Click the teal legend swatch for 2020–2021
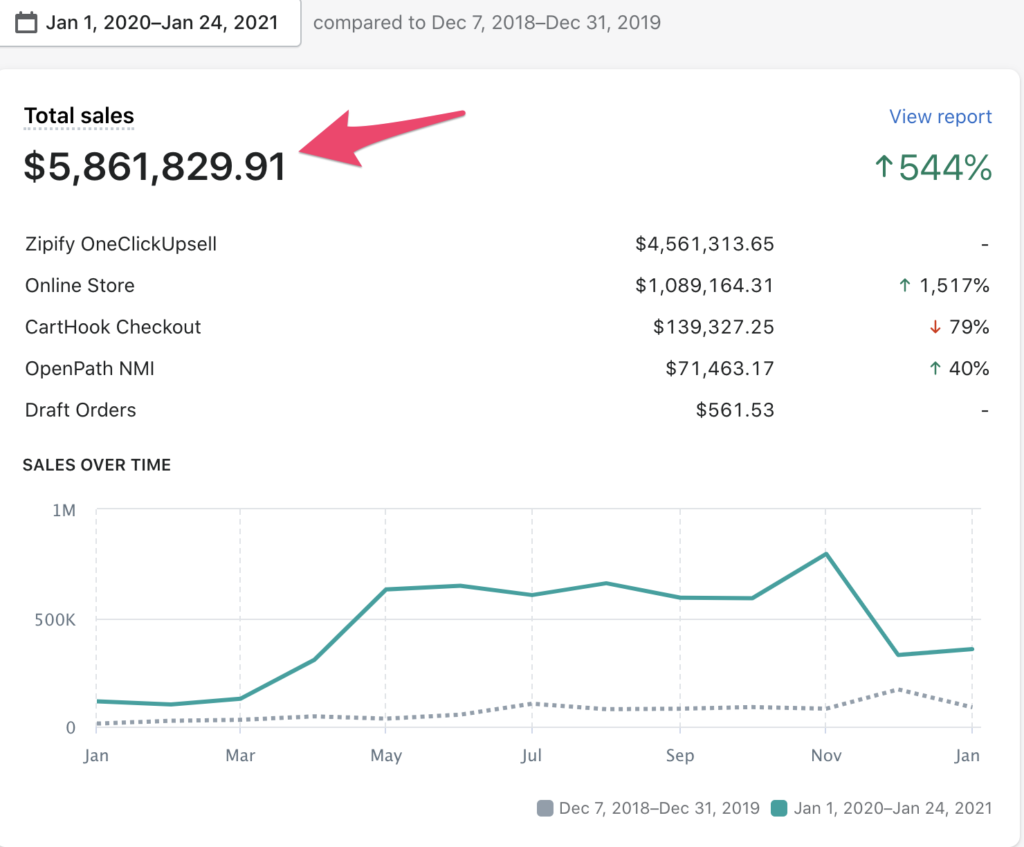This screenshot has height=847, width=1024. [x=780, y=808]
